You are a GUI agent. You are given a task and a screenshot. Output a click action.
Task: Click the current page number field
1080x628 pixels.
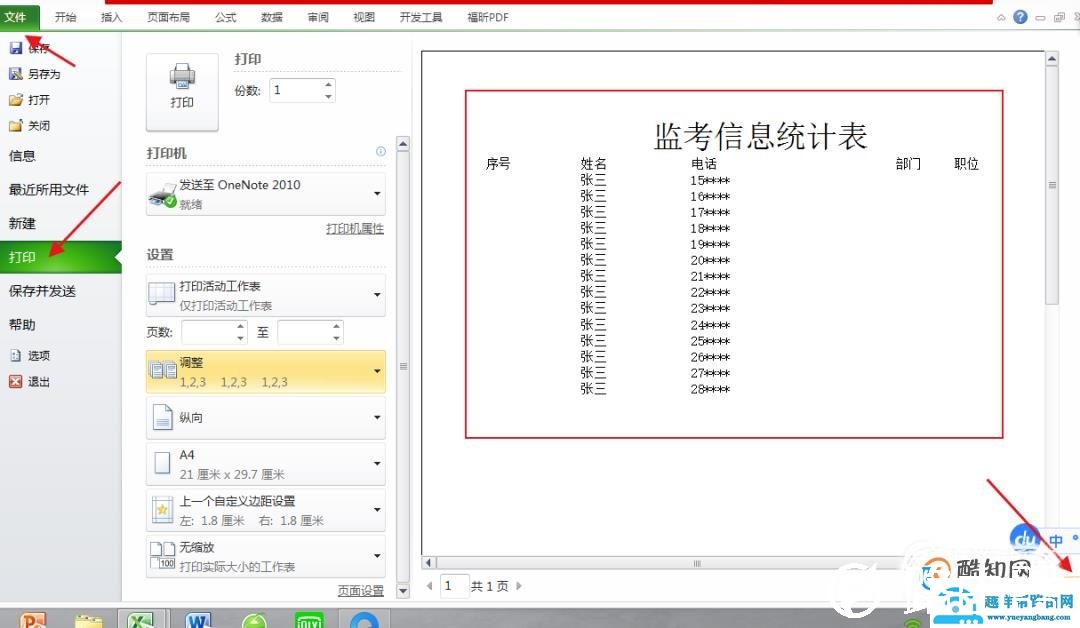454,586
